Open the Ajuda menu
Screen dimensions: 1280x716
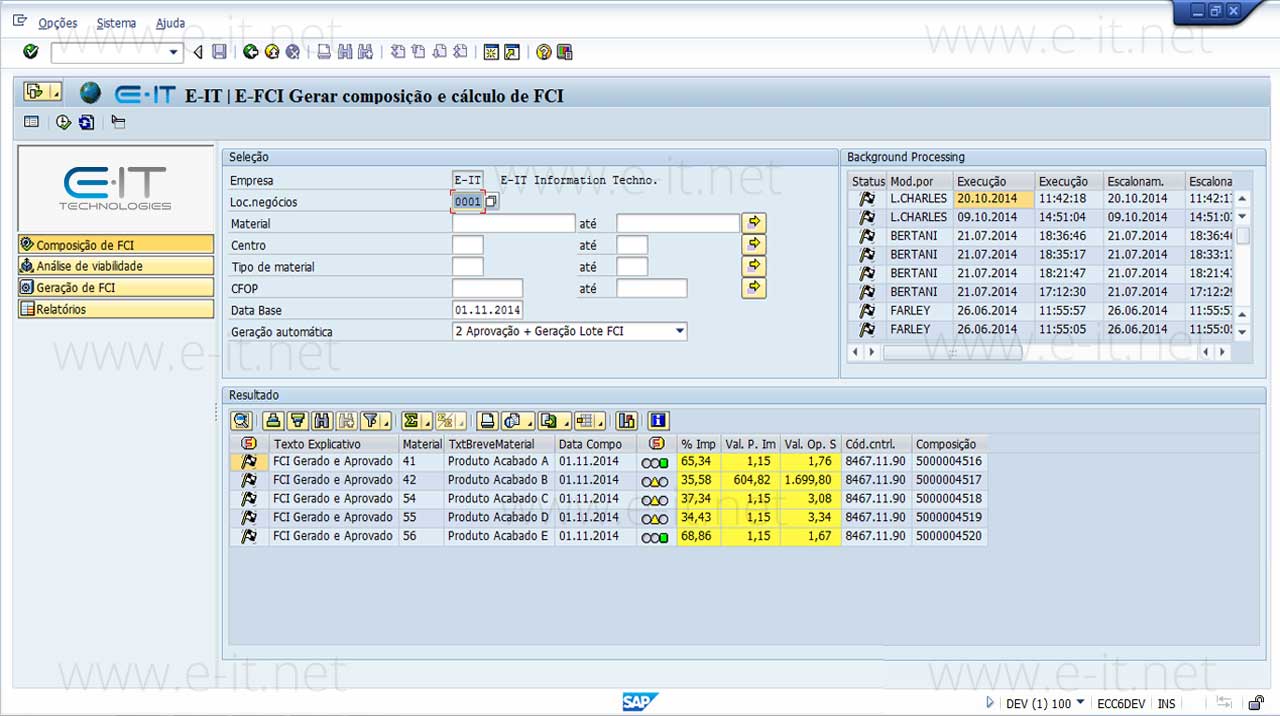tap(170, 23)
